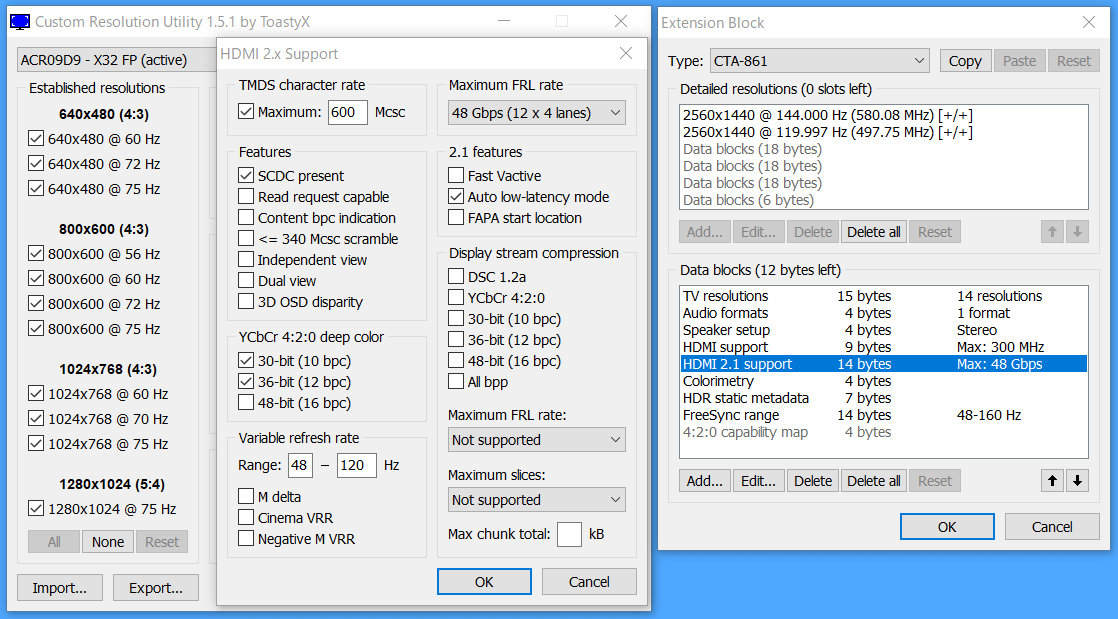Enable DSC 1.2a checkbox
Image resolution: width=1118 pixels, height=619 pixels.
(456, 276)
